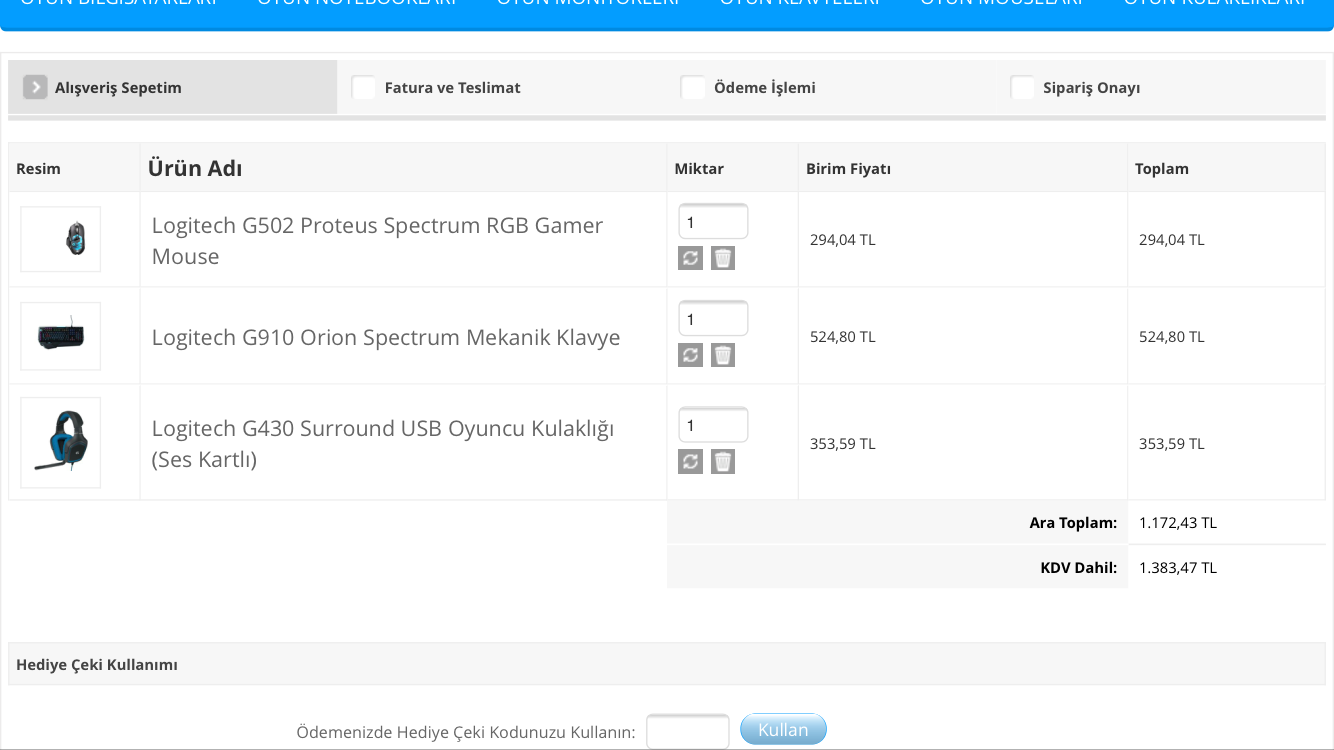This screenshot has height=750, width=1334.
Task: Go to the Ödeme İşlemi step
Action: tap(831, 87)
